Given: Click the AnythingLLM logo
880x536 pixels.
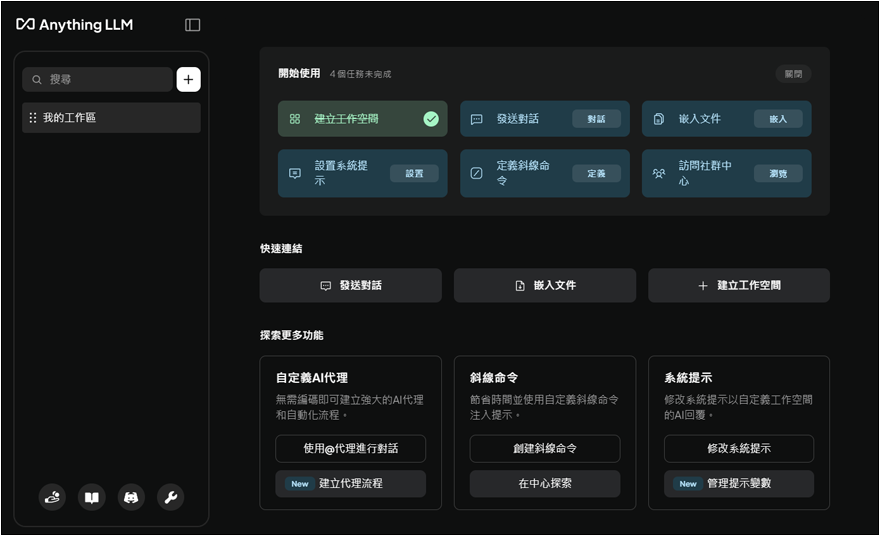Looking at the screenshot, I should (x=75, y=25).
